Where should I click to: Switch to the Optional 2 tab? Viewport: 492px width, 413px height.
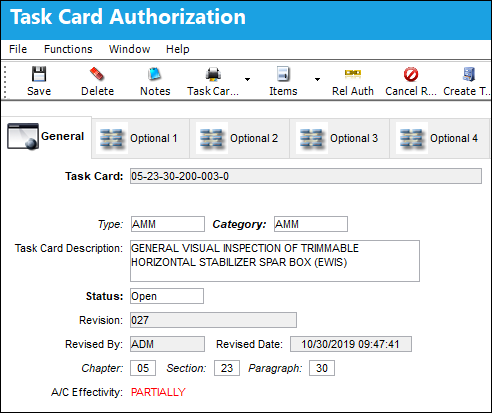[x=240, y=138]
